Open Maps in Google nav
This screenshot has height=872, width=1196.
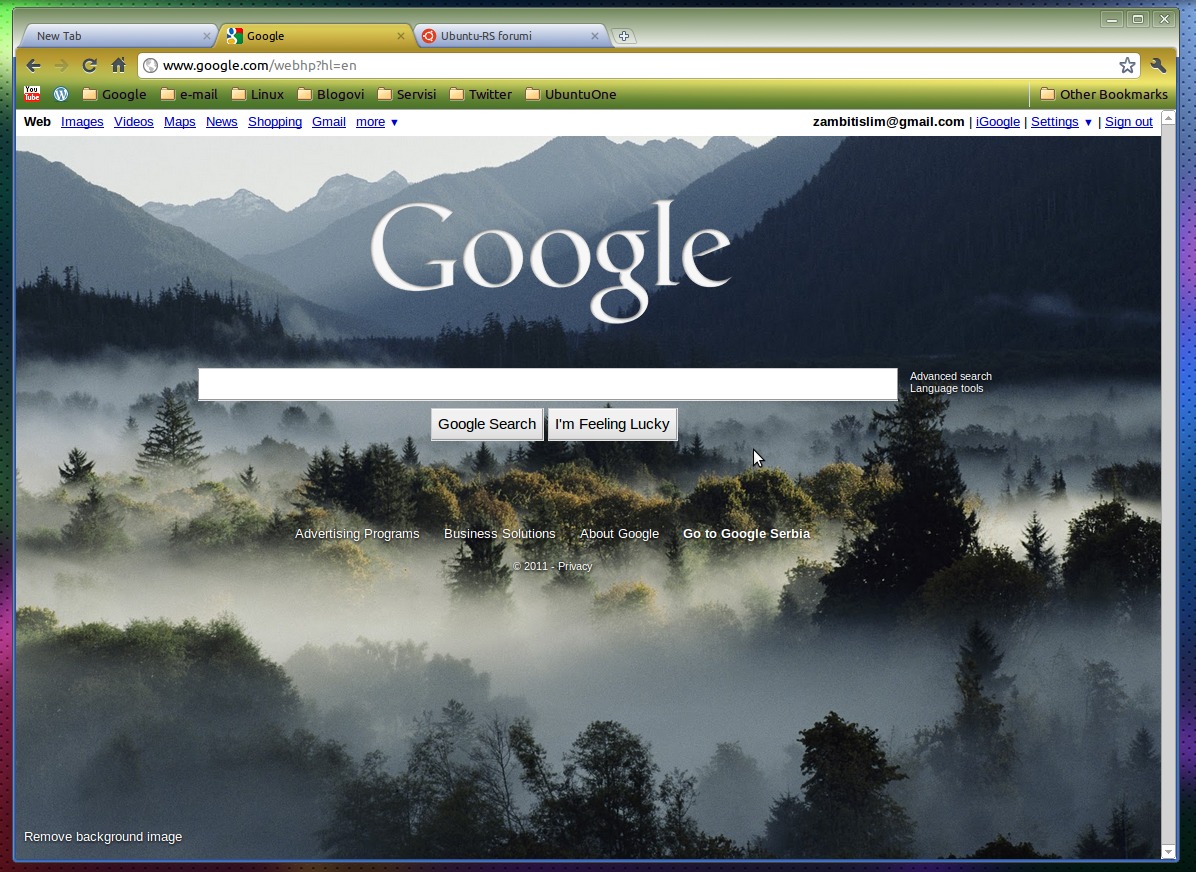click(x=179, y=122)
